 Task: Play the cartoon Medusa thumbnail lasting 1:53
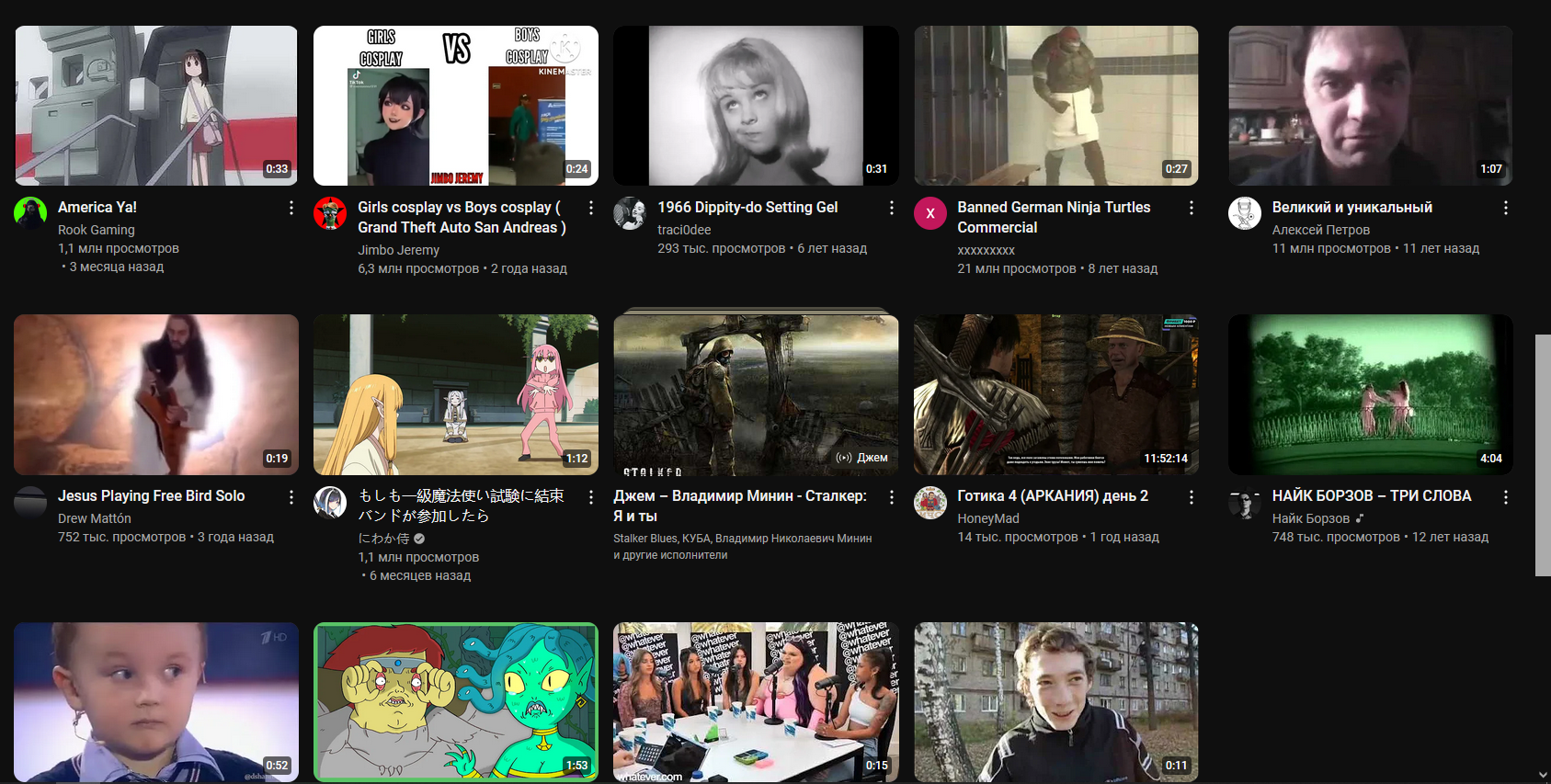(x=456, y=702)
